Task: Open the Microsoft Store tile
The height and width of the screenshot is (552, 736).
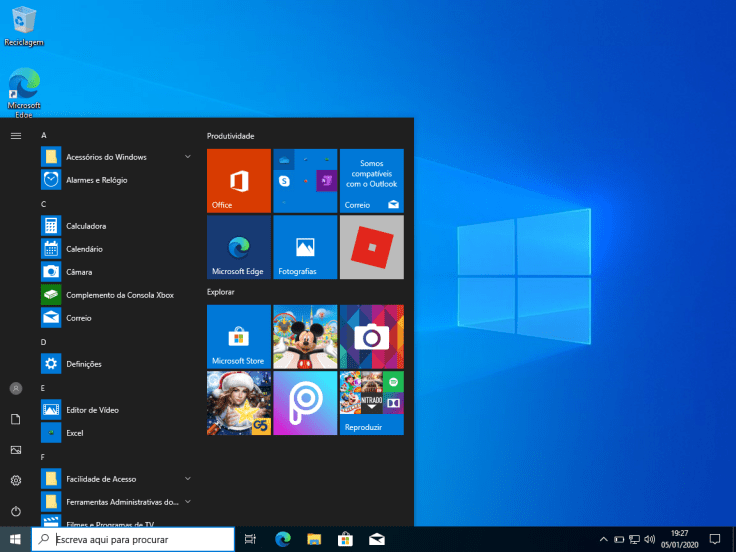Action: tap(238, 337)
